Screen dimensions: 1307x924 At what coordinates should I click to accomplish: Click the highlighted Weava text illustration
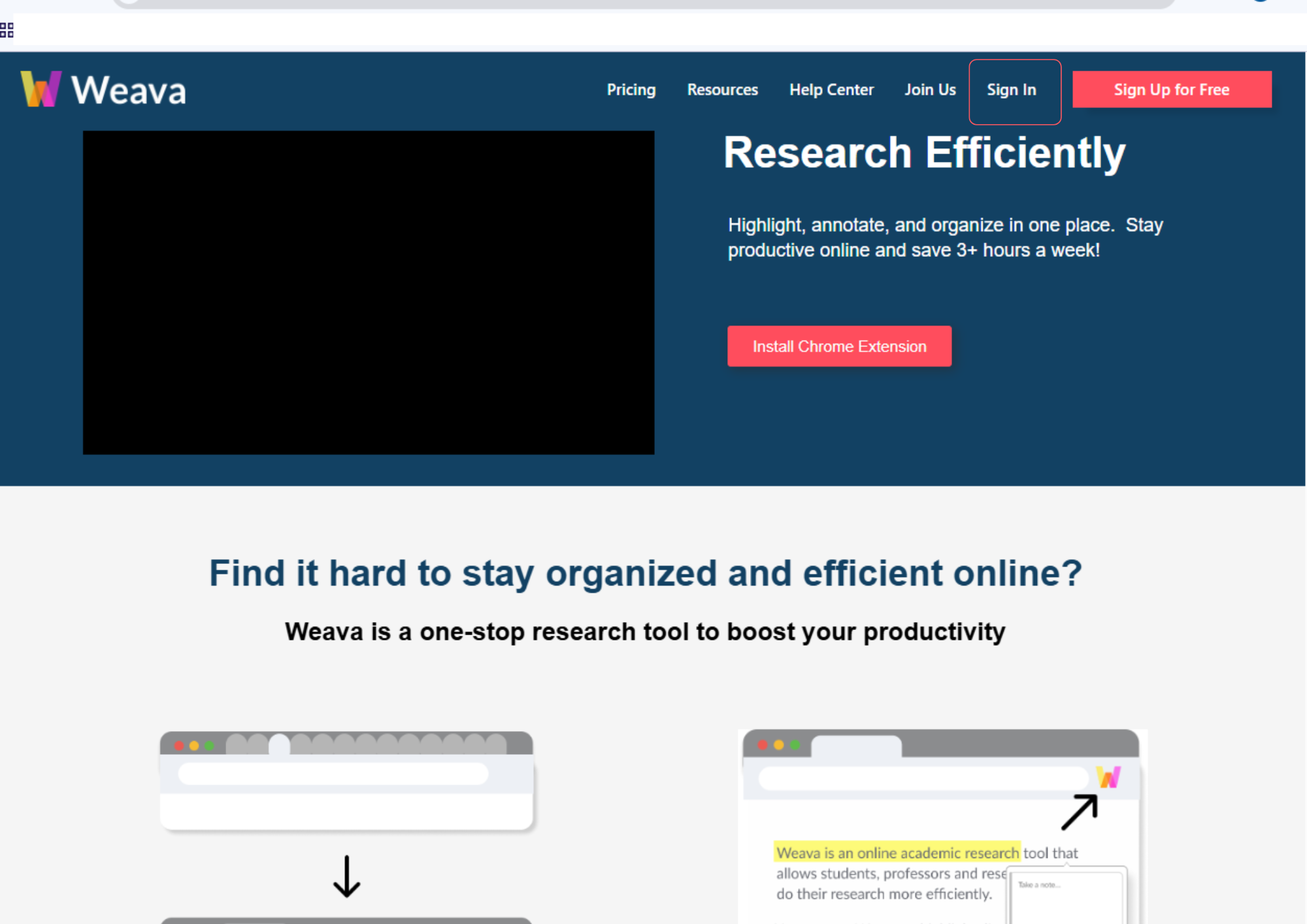(x=897, y=852)
